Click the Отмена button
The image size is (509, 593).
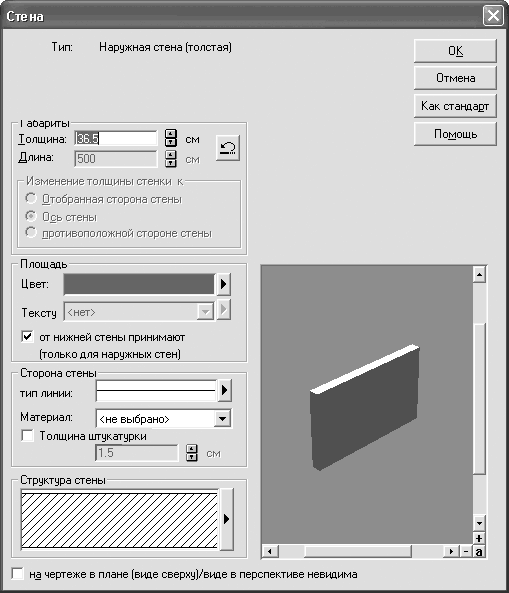pos(455,78)
